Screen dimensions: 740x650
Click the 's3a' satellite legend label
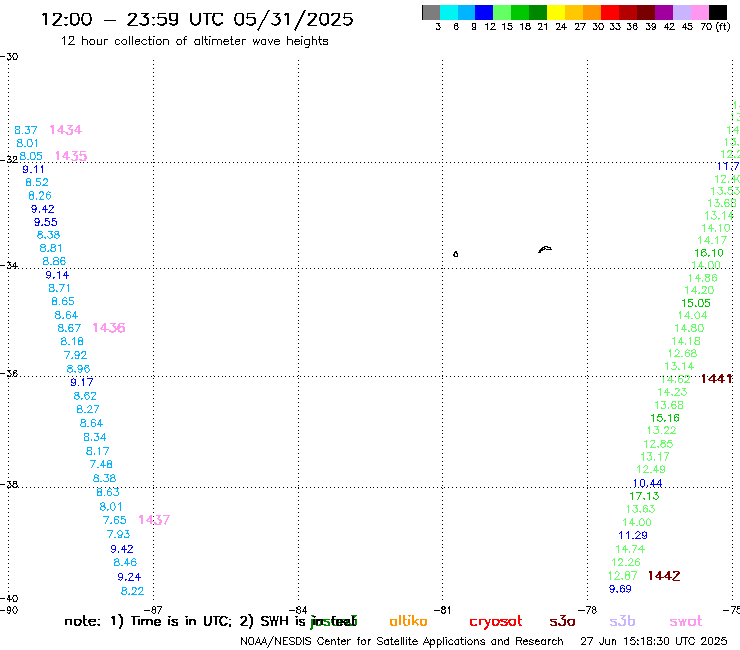click(562, 621)
